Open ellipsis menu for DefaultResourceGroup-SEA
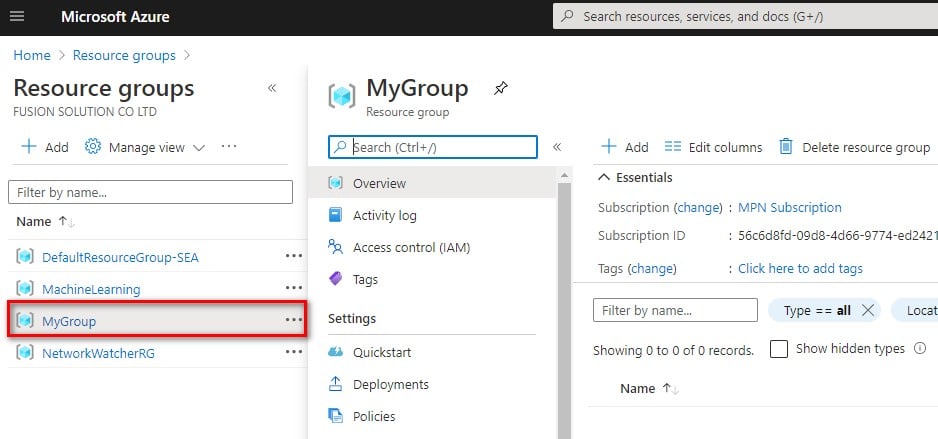 294,256
